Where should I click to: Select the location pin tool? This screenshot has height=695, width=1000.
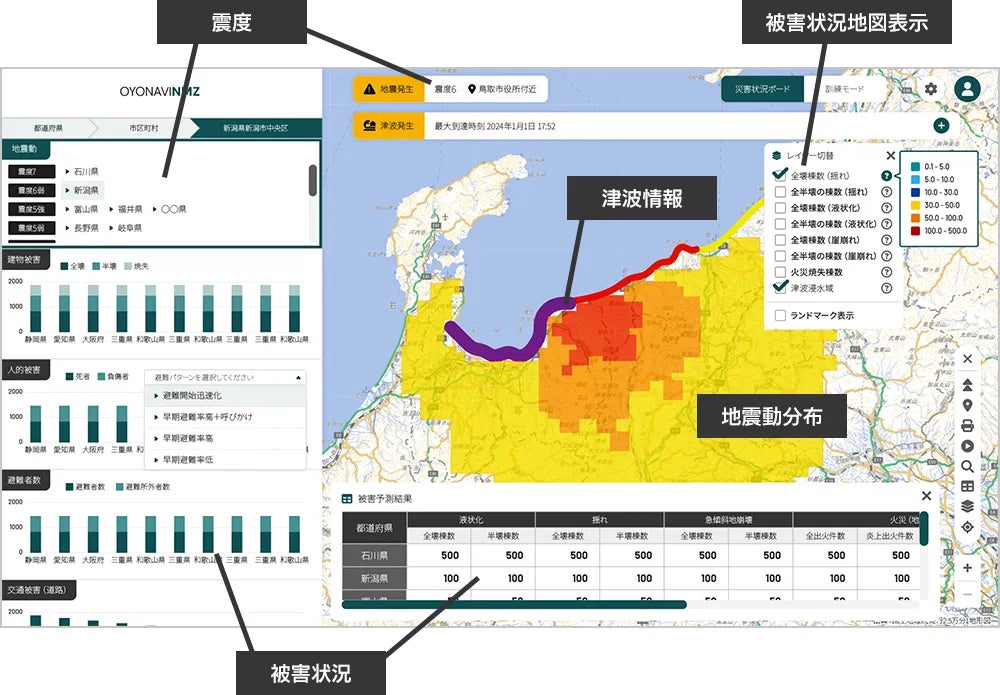pyautogui.click(x=967, y=406)
